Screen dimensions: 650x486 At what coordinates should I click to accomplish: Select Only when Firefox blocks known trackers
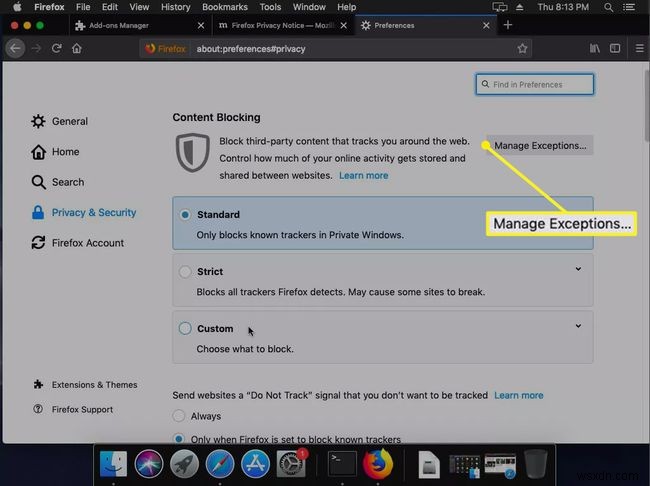(x=179, y=439)
